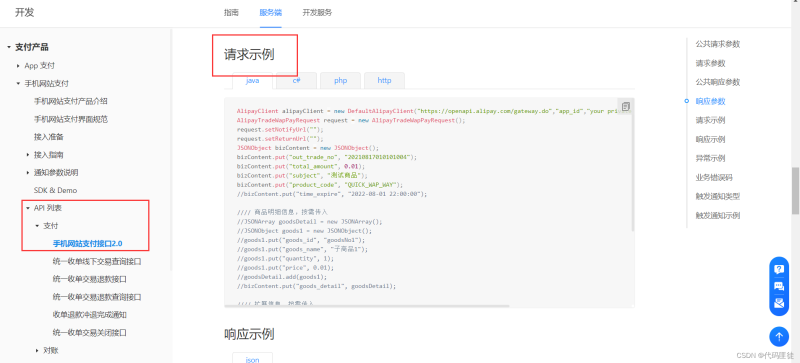The width and height of the screenshot is (800, 363).
Task: Click the page vertical scrollbar thumb
Action: point(795,191)
